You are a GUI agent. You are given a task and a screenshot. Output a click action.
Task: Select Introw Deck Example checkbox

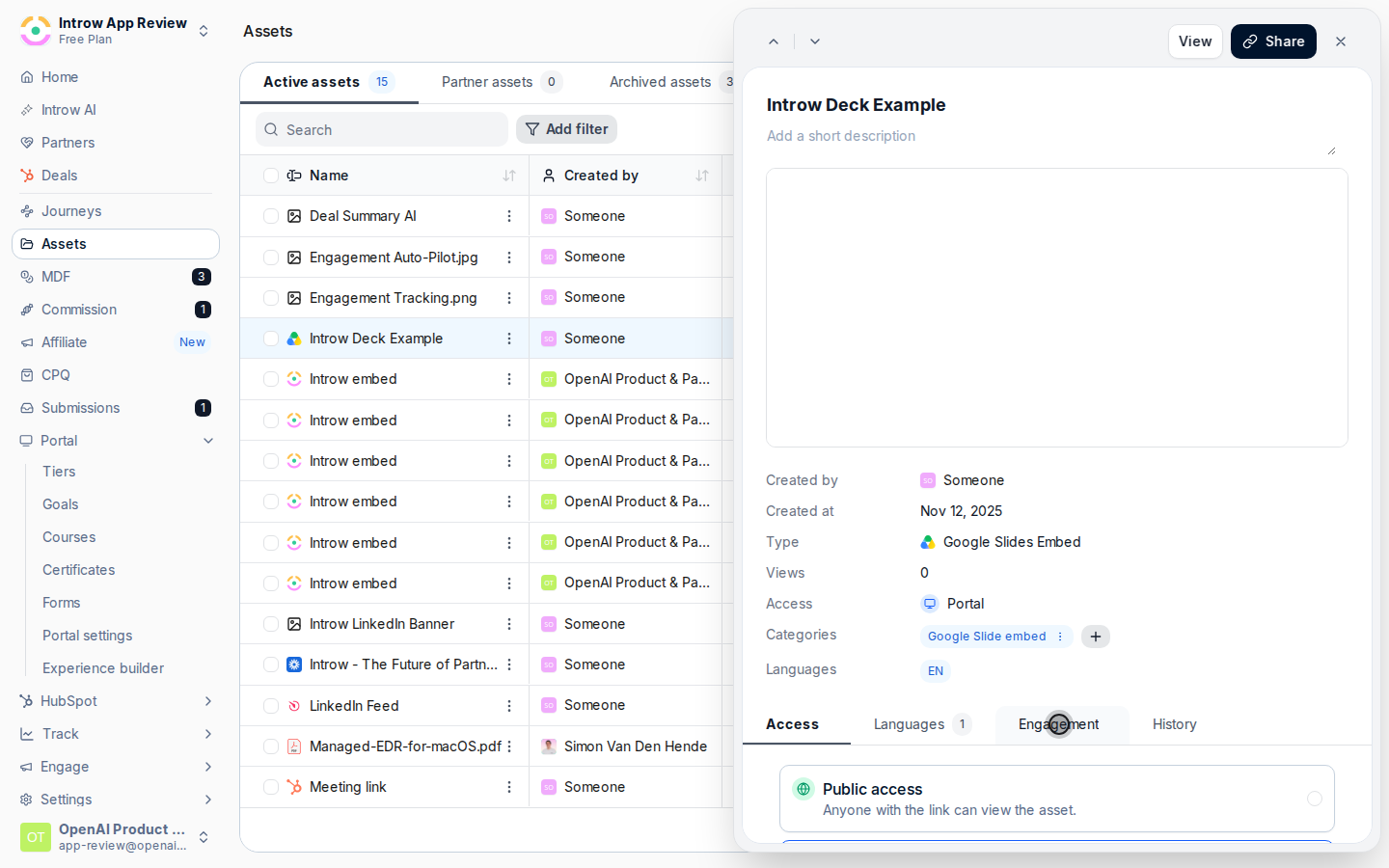[x=271, y=339]
